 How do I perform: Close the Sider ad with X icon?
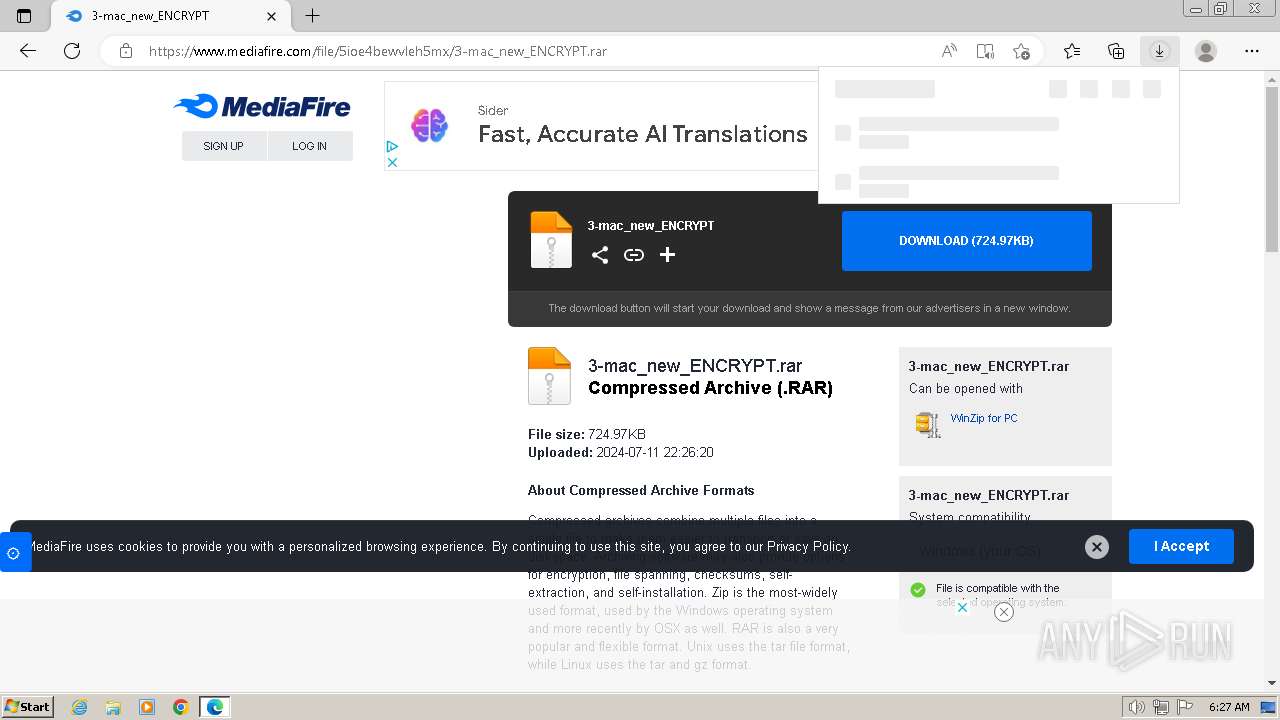tap(392, 162)
